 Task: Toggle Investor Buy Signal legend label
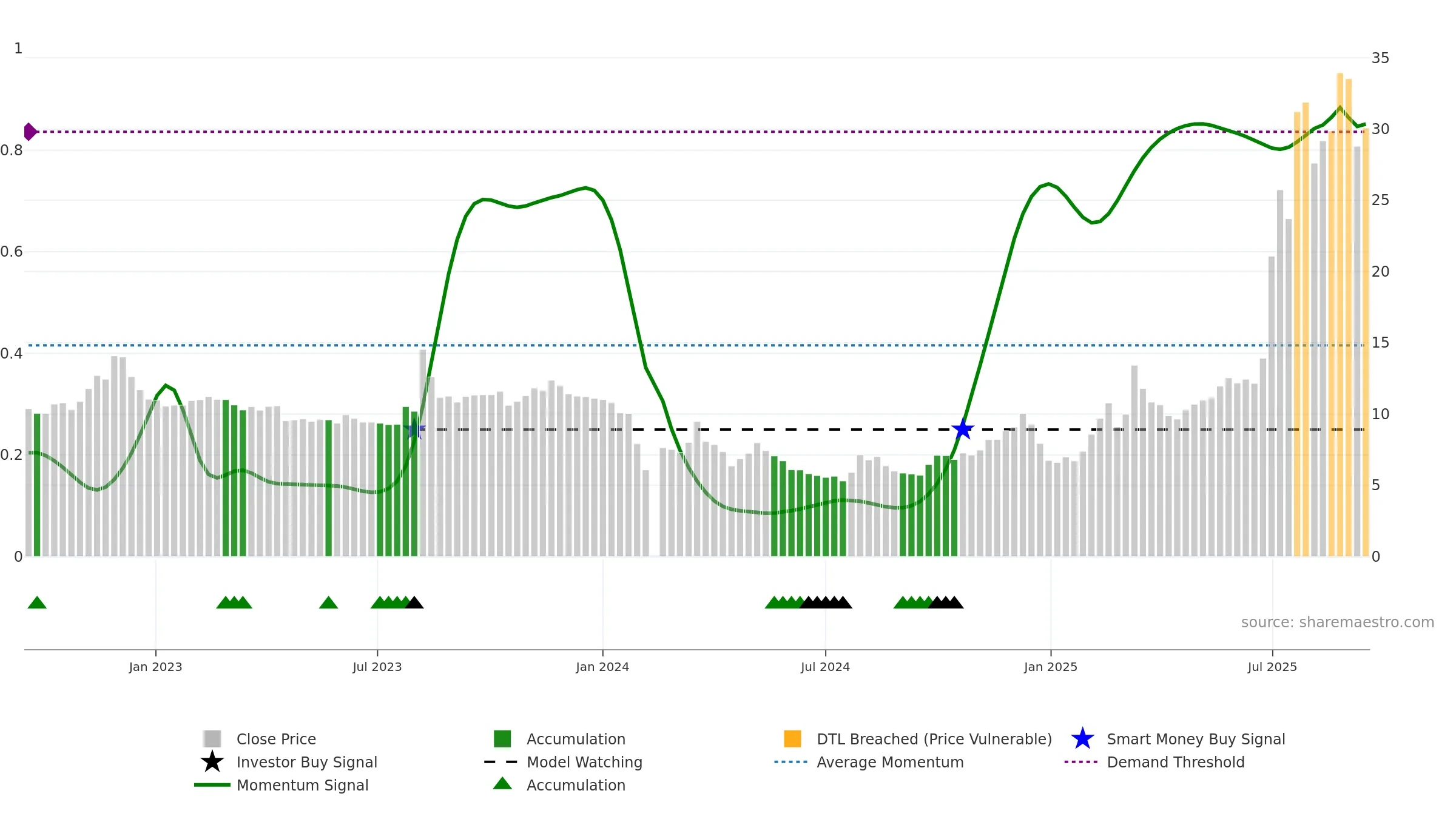pos(307,762)
